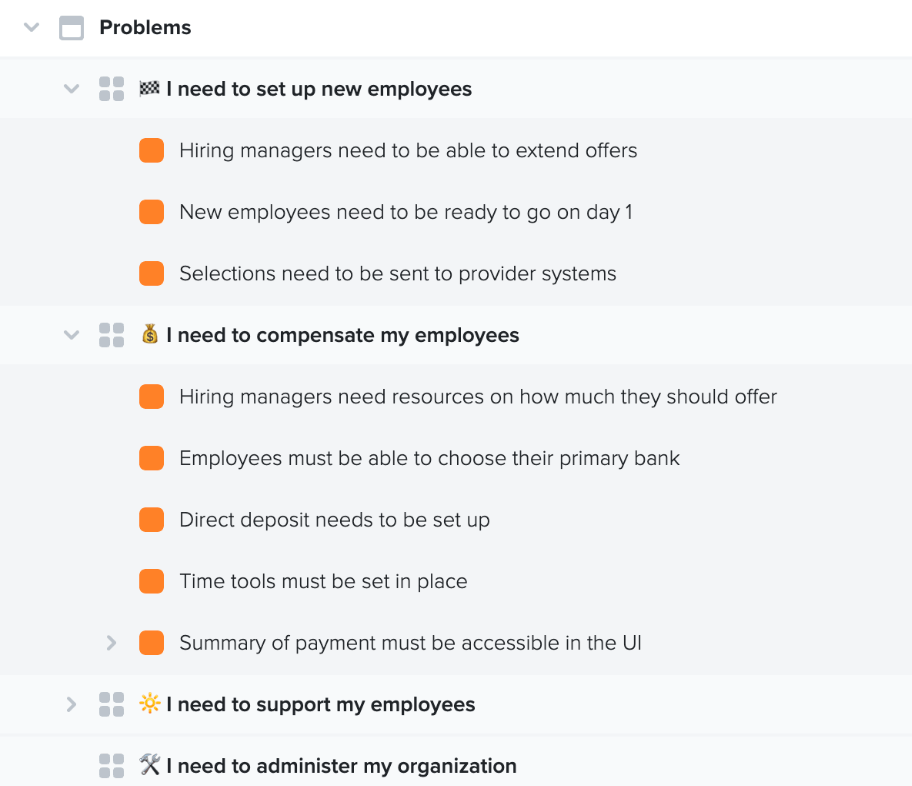Open New employees ready on day 1
This screenshot has height=786, width=912.
pos(406,212)
